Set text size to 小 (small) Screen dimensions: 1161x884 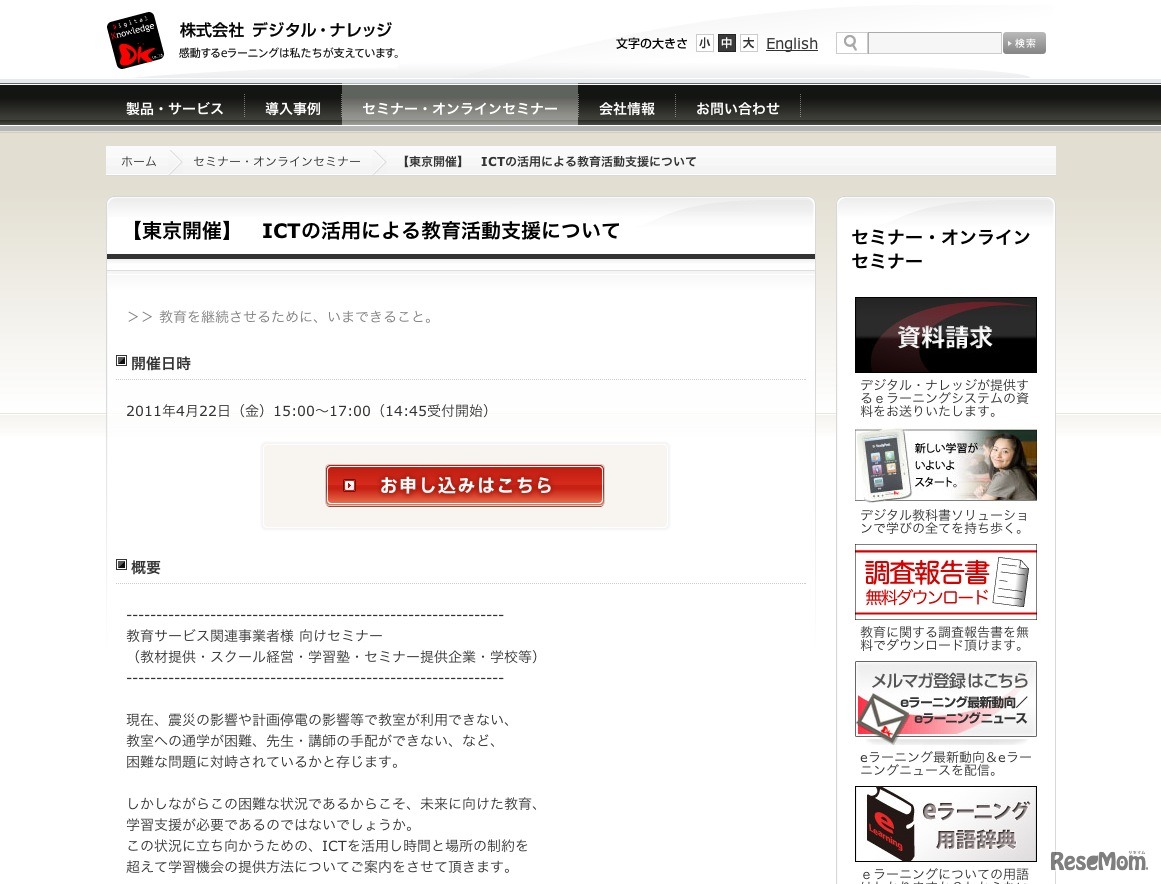pyautogui.click(x=705, y=43)
